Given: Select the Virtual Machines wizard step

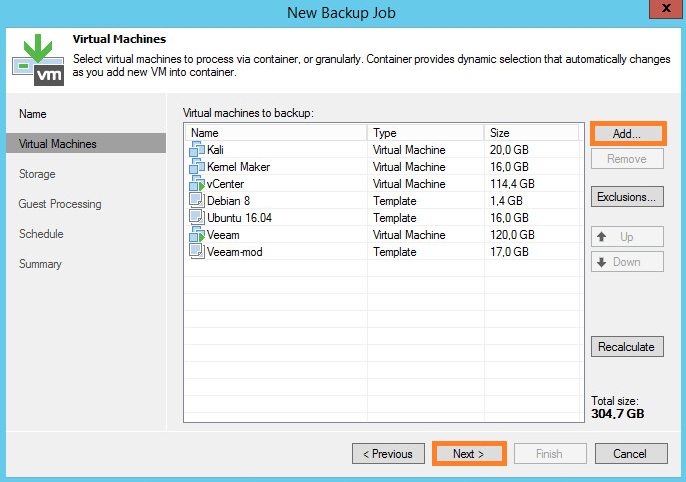Looking at the screenshot, I should point(86,143).
